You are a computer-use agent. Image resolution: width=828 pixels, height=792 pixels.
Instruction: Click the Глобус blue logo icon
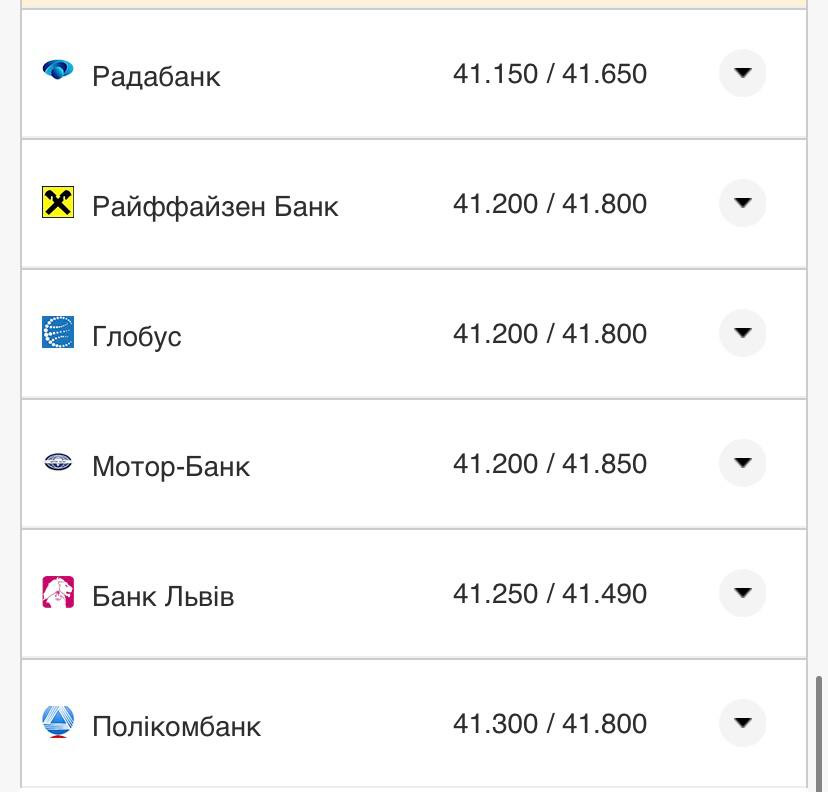tap(58, 332)
